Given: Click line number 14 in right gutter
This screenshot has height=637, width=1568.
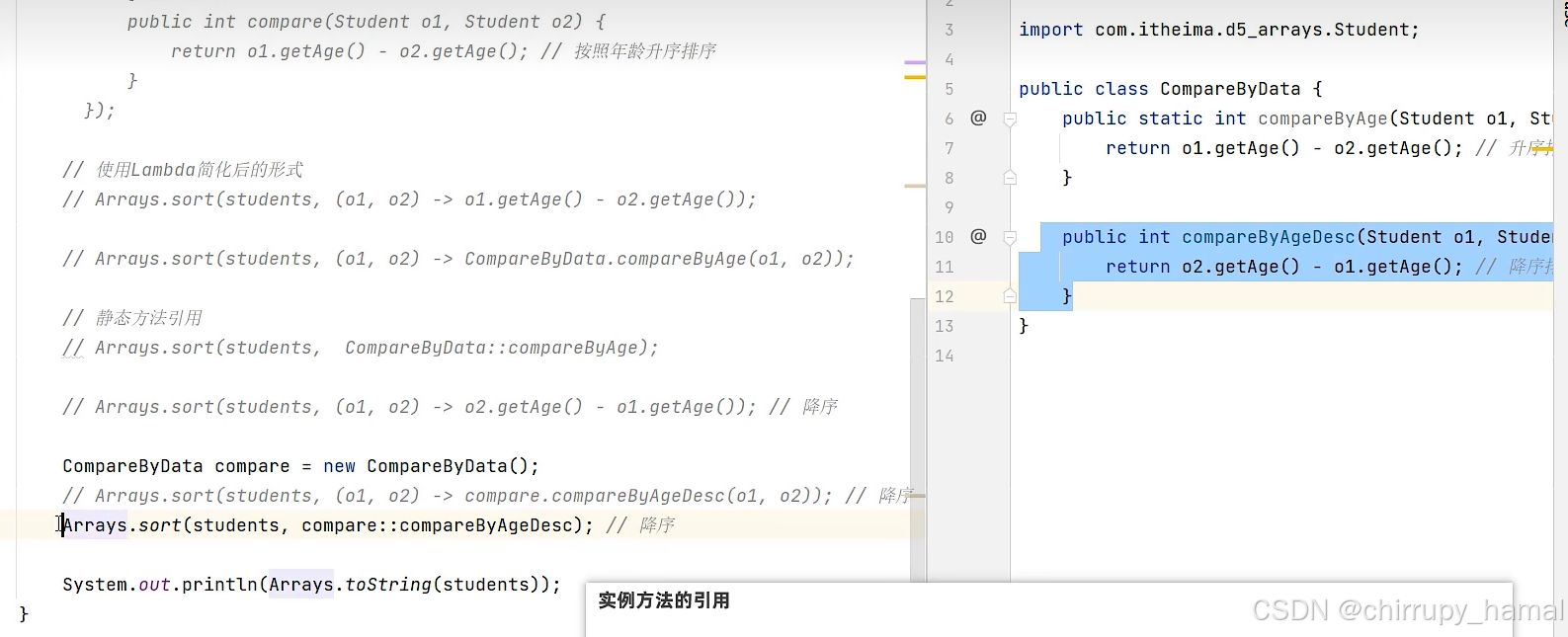Looking at the screenshot, I should pos(945,356).
